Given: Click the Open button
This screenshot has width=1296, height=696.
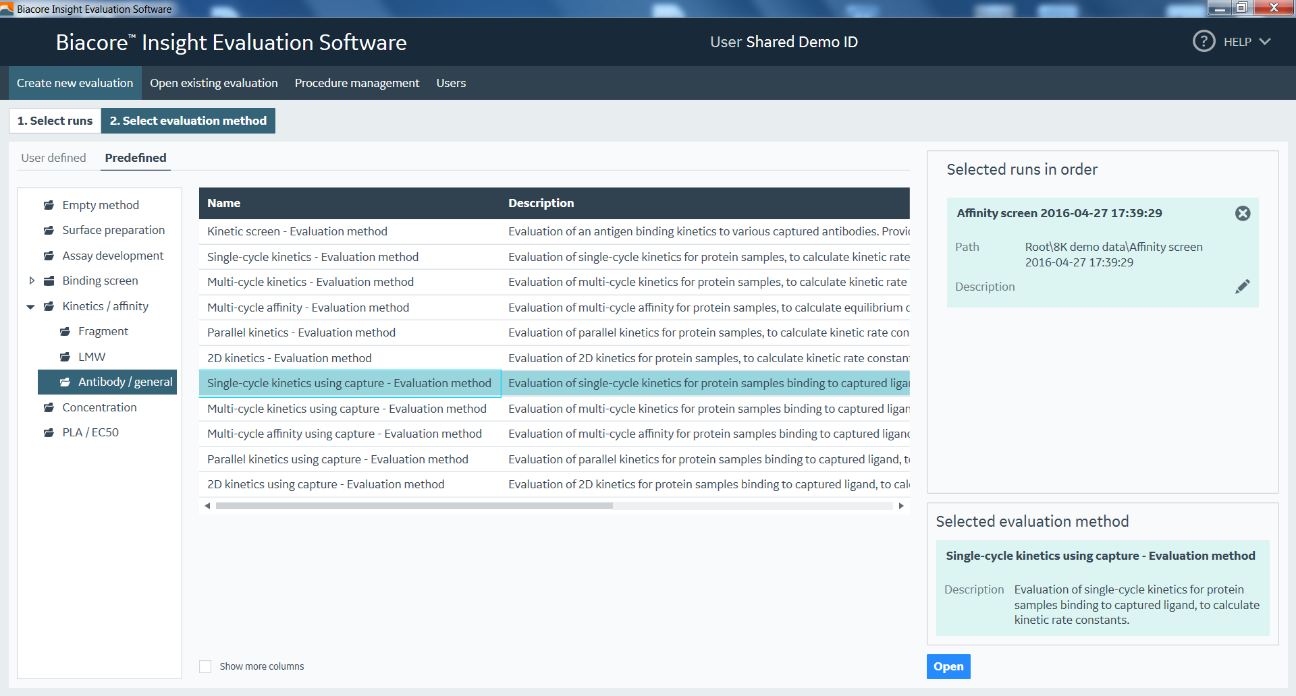Looking at the screenshot, I should coord(948,667).
